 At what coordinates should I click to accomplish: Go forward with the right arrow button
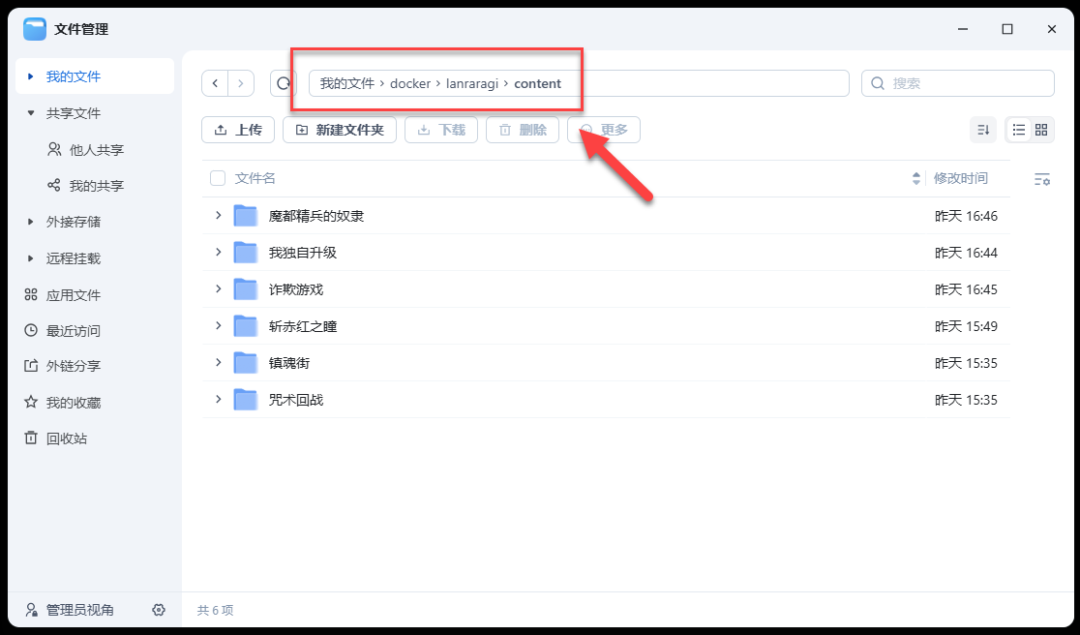(x=240, y=83)
